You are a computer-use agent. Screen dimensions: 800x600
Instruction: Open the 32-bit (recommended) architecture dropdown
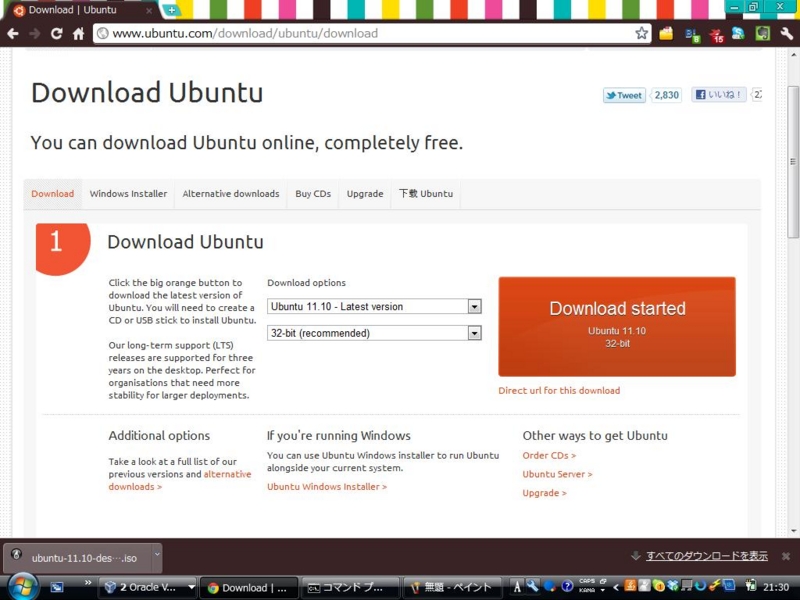(x=374, y=333)
